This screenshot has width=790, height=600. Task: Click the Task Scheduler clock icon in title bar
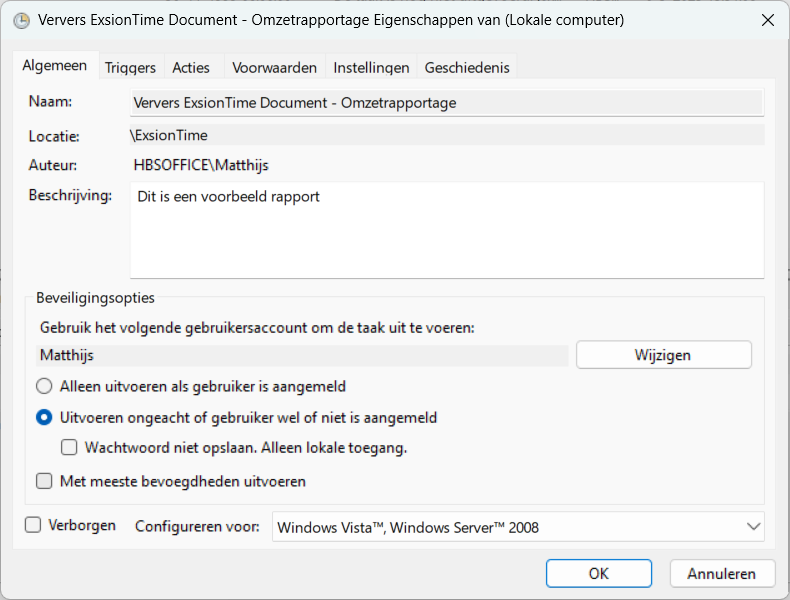tap(21, 20)
